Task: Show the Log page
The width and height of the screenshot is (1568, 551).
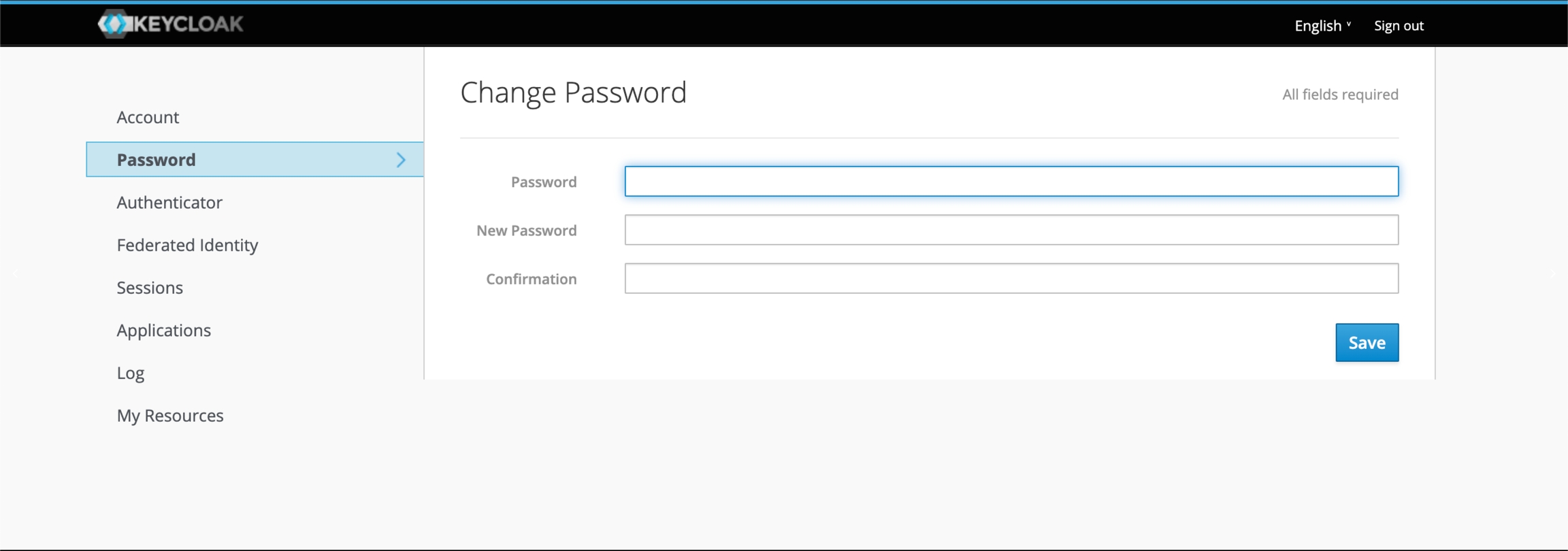Action: coord(131,373)
